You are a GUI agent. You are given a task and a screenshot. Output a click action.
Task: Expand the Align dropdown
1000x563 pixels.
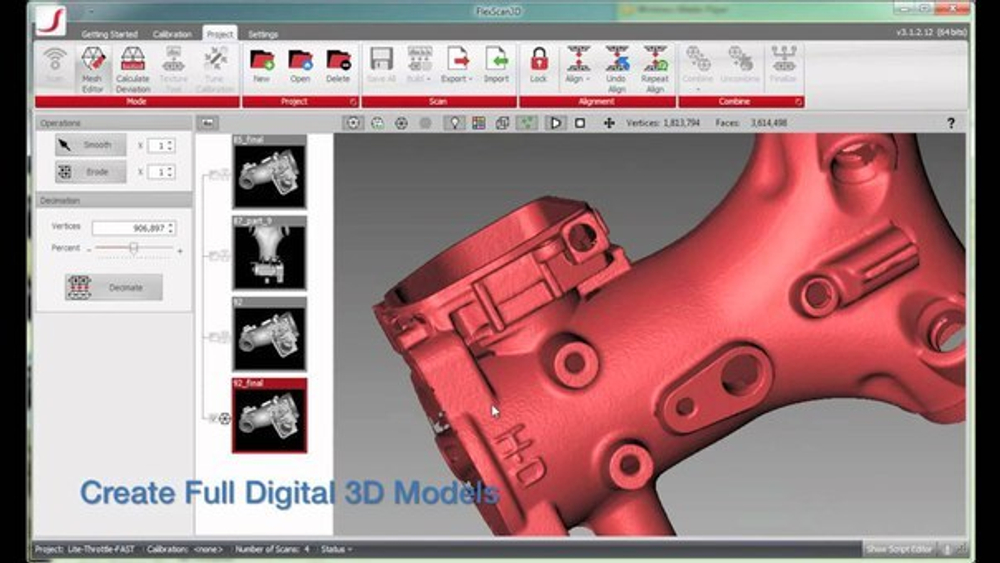click(578, 66)
